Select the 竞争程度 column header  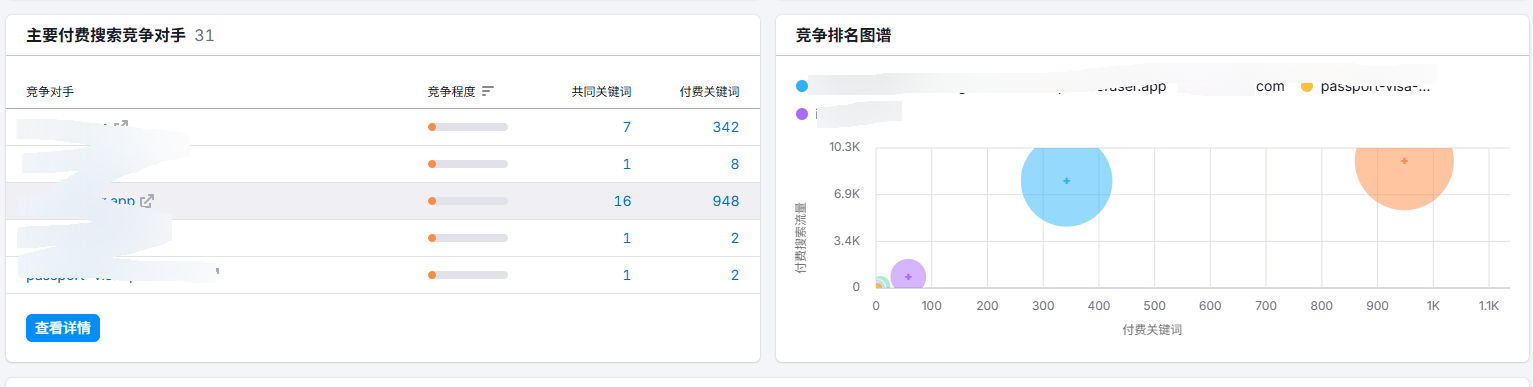click(452, 91)
